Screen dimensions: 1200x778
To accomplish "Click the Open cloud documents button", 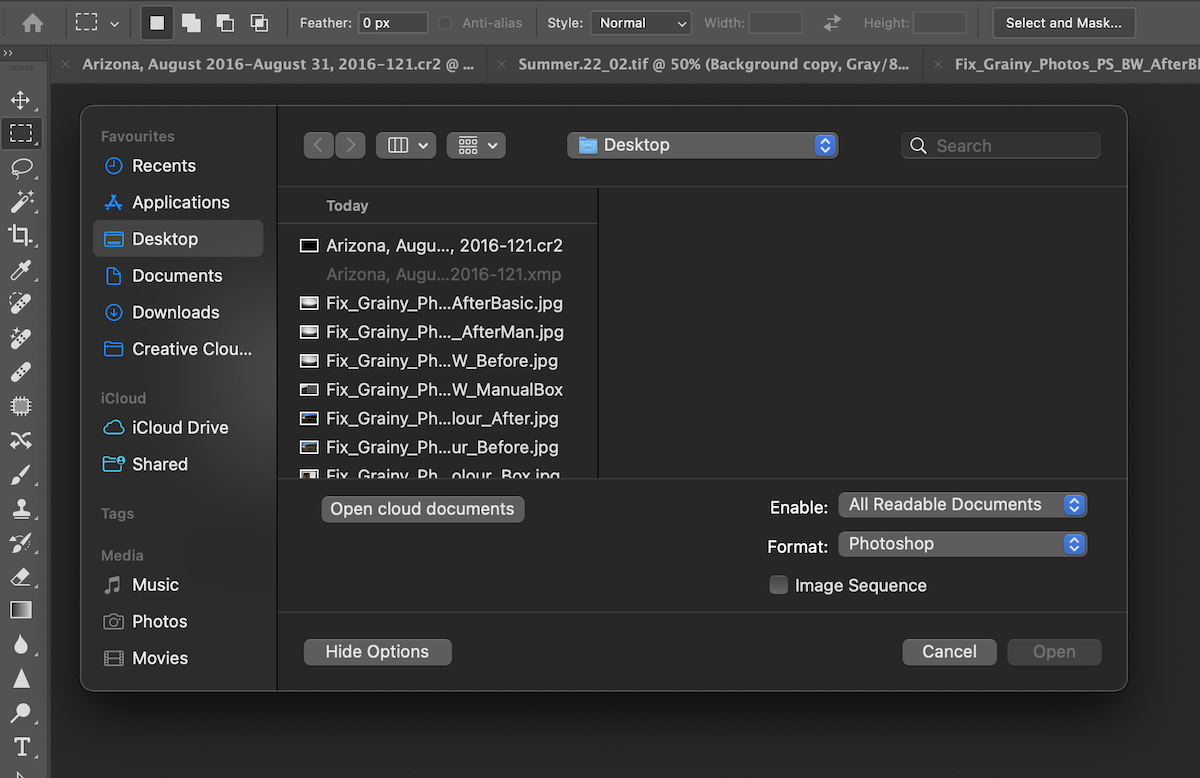I will [x=422, y=509].
